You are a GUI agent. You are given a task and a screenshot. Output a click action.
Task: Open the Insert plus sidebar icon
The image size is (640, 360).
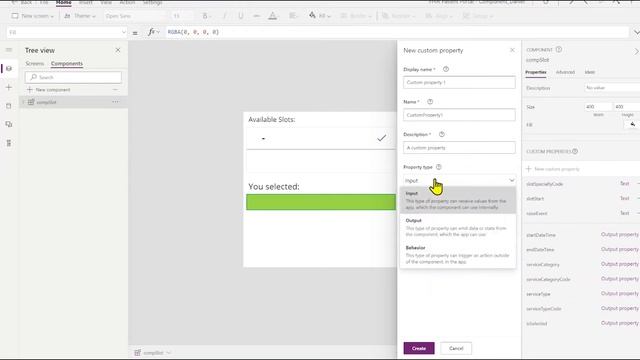[9, 87]
